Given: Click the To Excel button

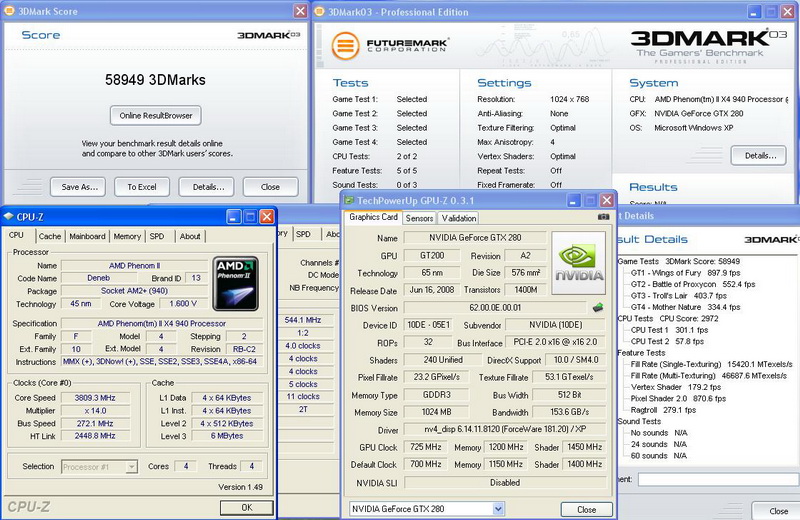Looking at the screenshot, I should pyautogui.click(x=142, y=187).
